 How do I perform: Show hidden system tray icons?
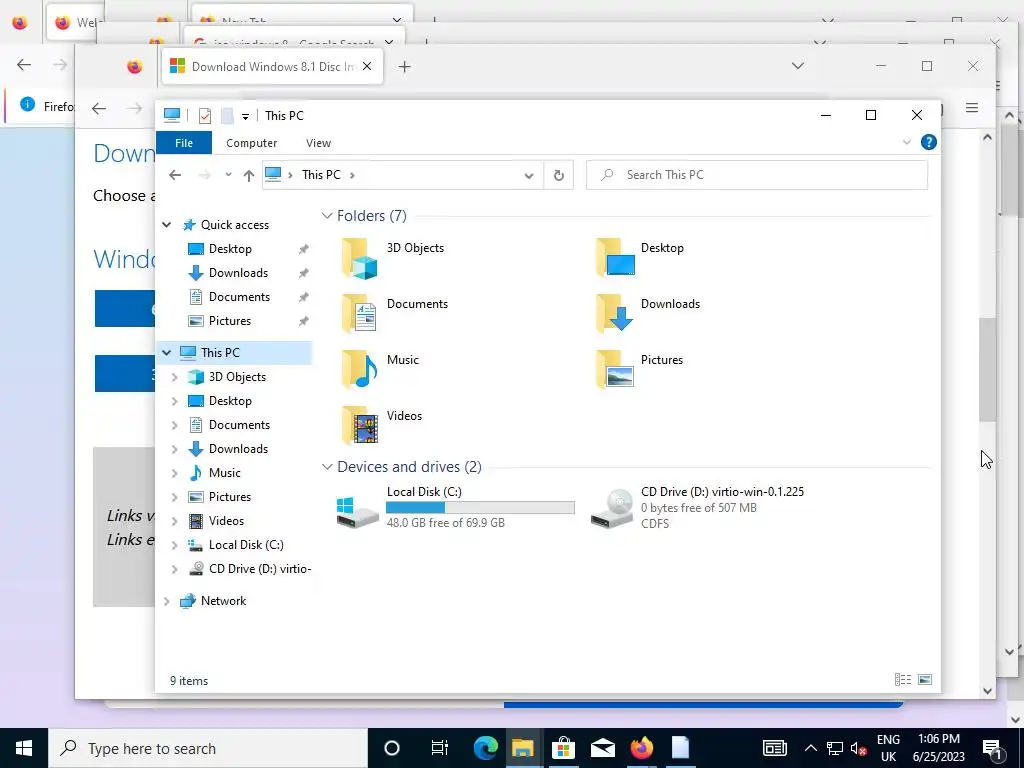coord(810,748)
